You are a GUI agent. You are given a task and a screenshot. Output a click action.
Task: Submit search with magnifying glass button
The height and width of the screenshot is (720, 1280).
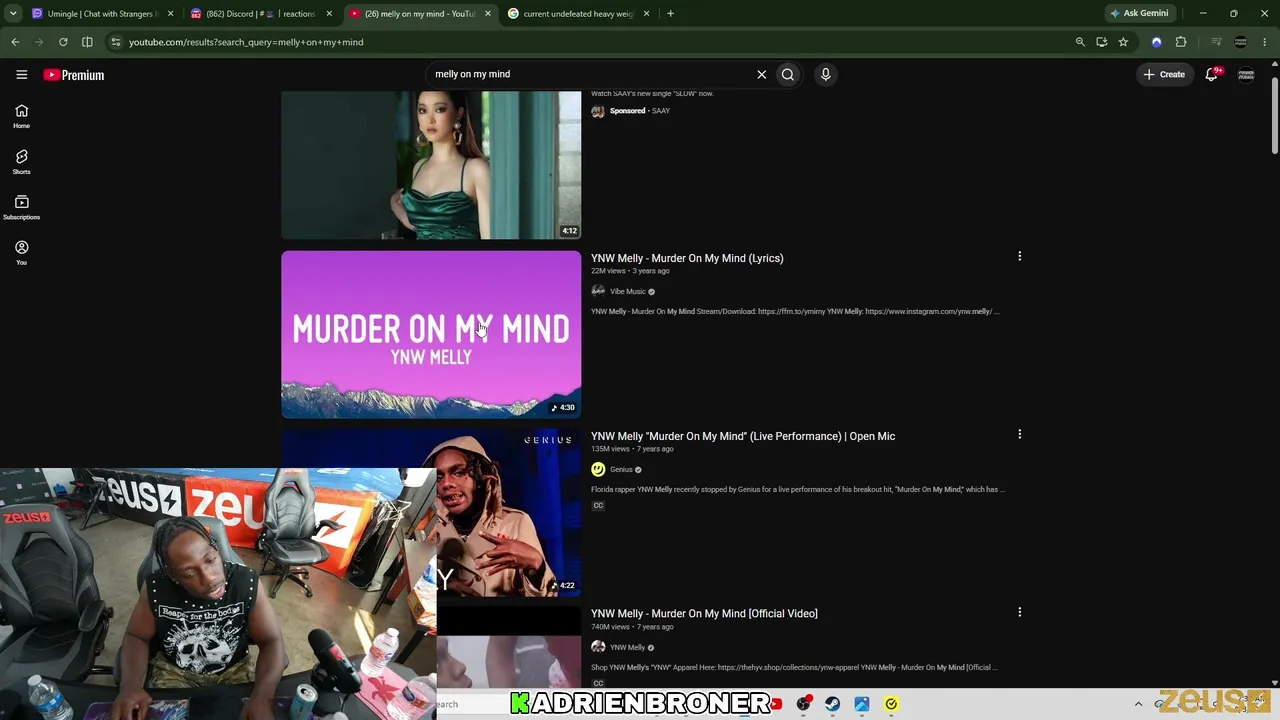coord(788,74)
